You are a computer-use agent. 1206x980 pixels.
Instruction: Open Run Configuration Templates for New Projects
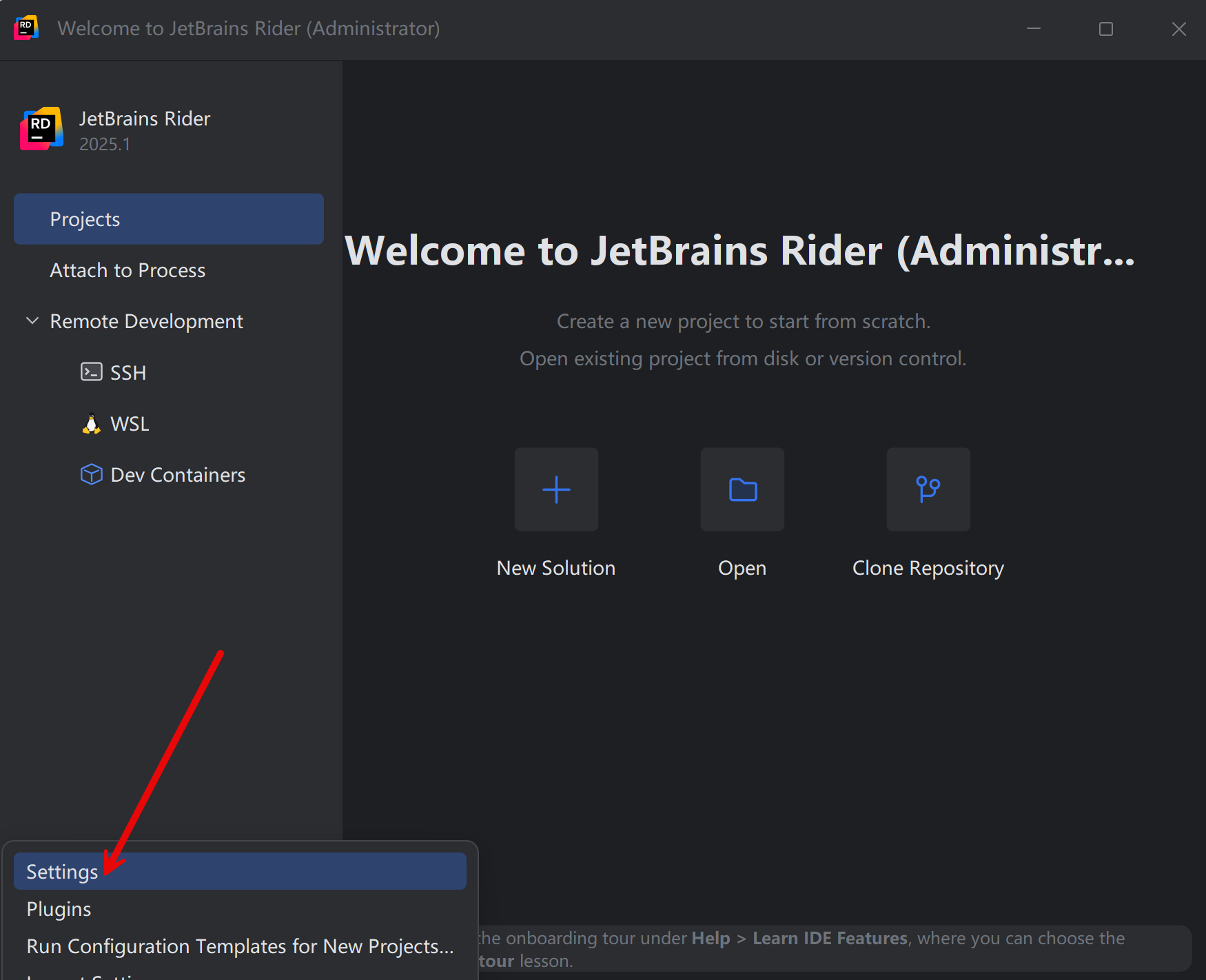[239, 946]
